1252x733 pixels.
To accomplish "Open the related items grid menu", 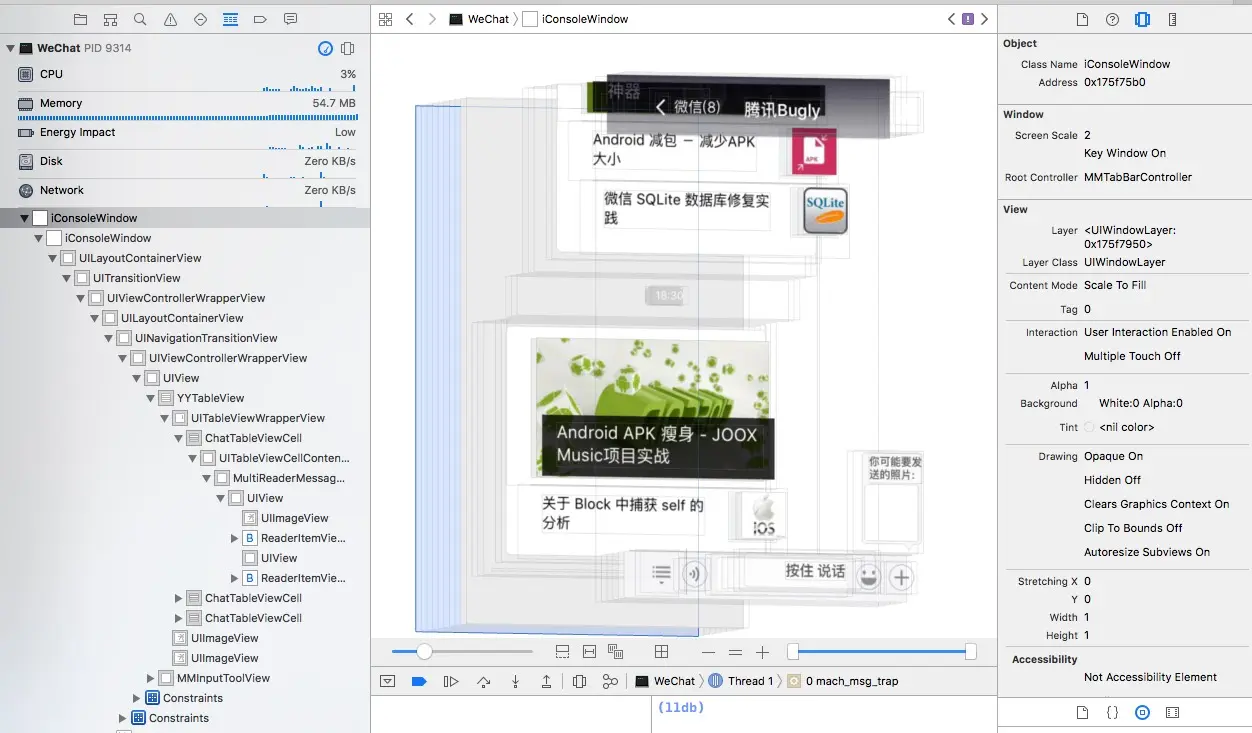I will [x=386, y=19].
